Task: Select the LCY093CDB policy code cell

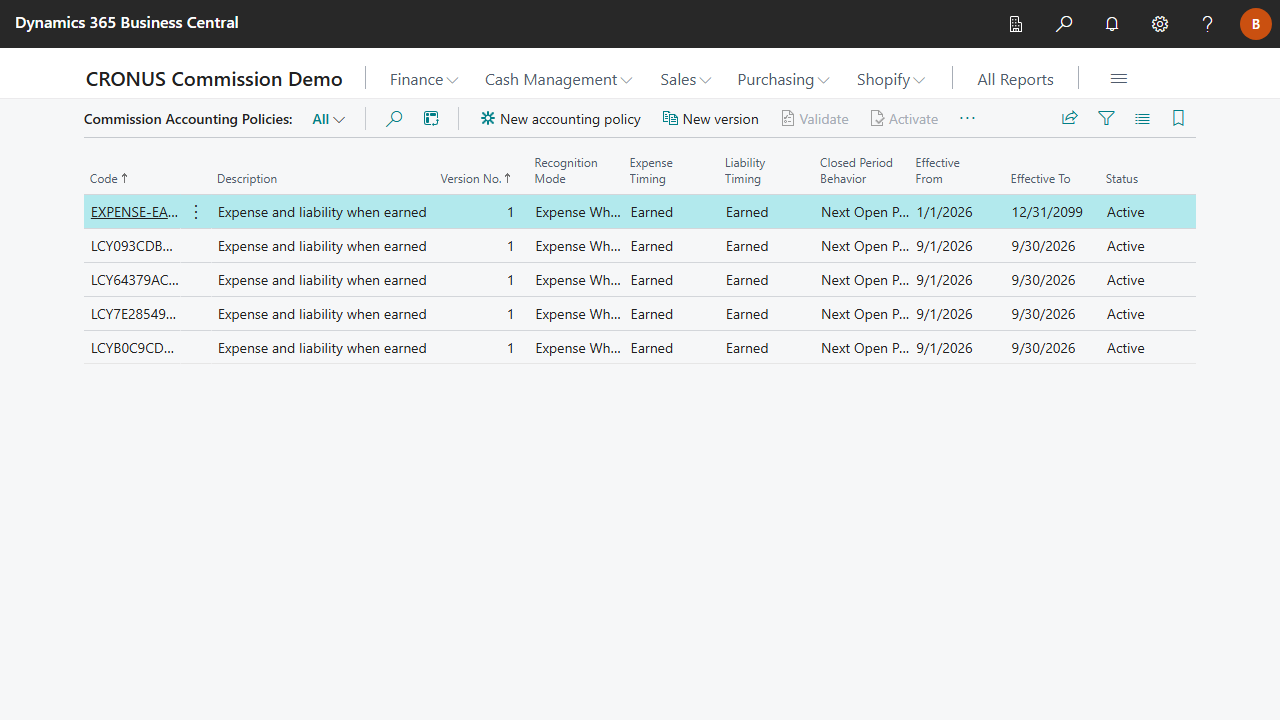Action: click(132, 246)
